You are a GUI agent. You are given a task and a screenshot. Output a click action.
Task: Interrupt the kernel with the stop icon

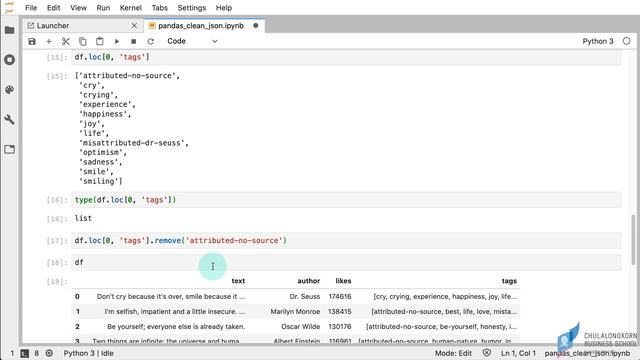(133, 41)
